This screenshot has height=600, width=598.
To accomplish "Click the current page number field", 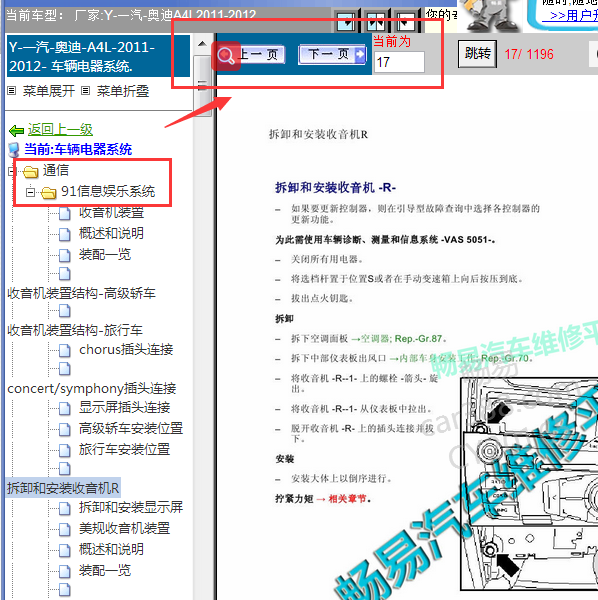I will (399, 62).
